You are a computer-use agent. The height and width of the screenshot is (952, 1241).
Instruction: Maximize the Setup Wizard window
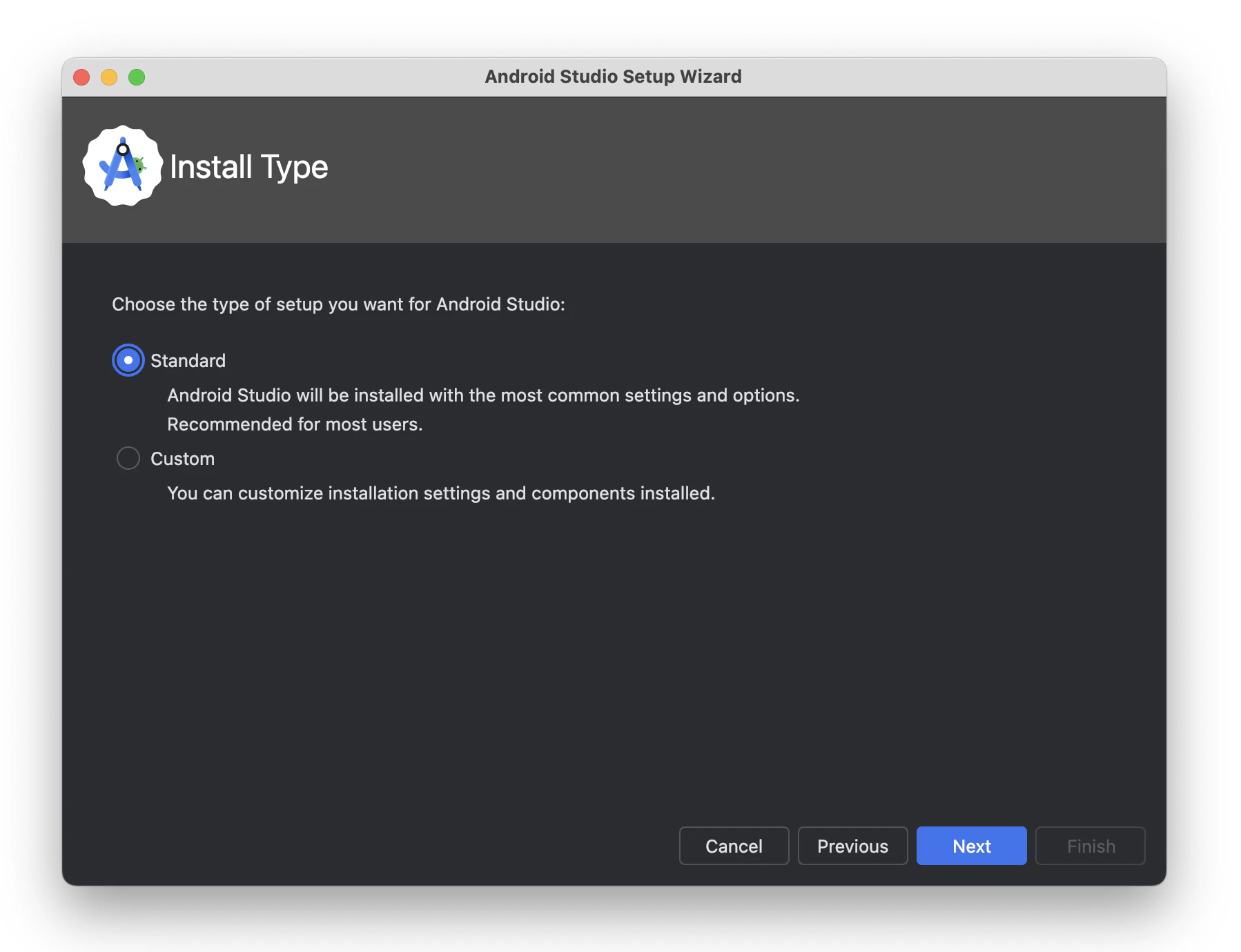click(x=137, y=77)
